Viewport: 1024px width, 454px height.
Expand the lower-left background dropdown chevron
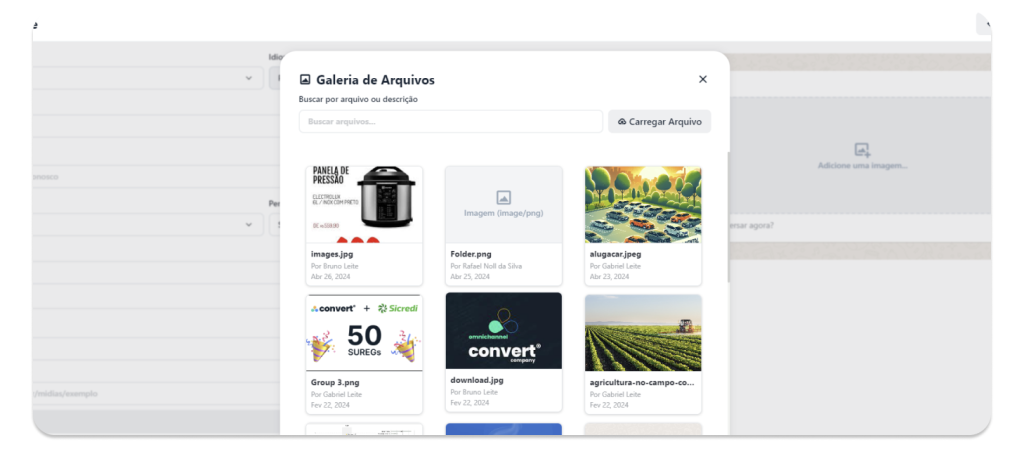[x=248, y=224]
